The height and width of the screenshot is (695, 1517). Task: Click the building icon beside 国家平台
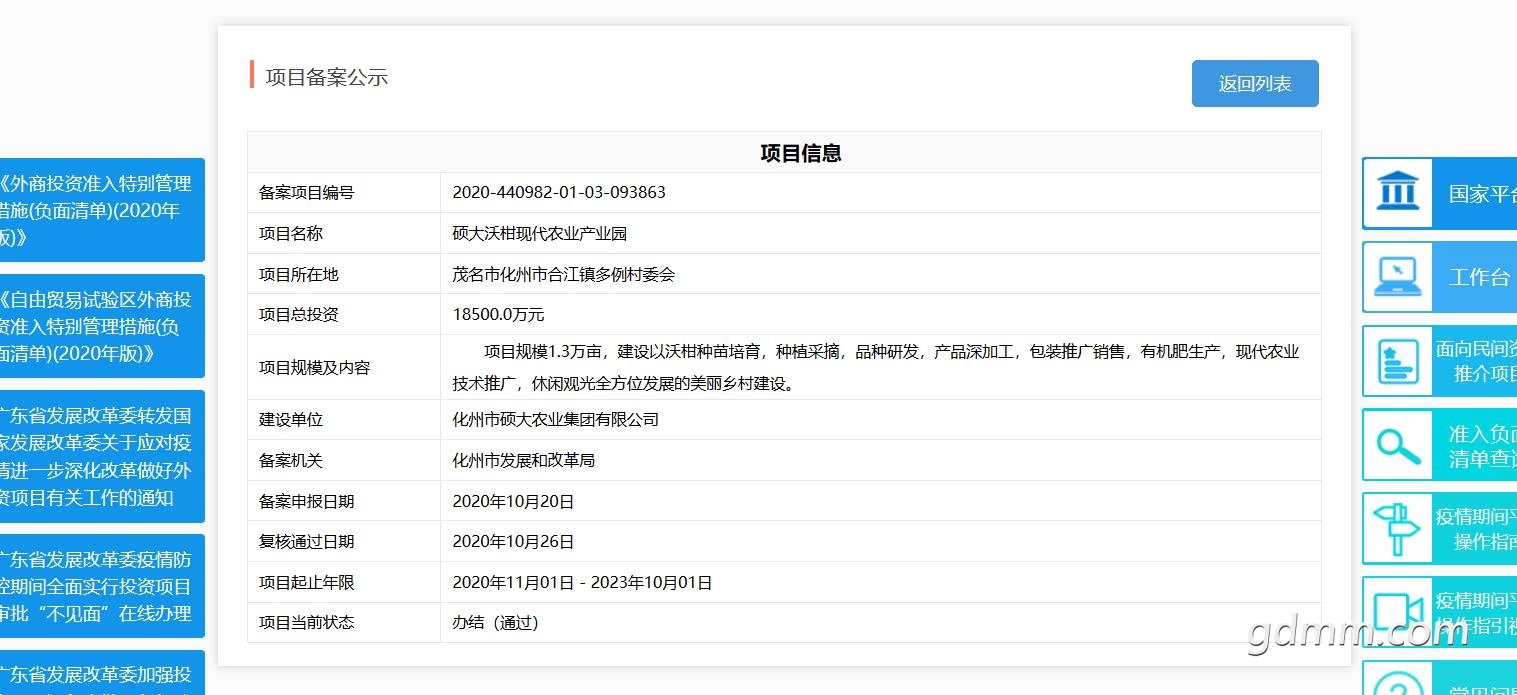point(1398,192)
